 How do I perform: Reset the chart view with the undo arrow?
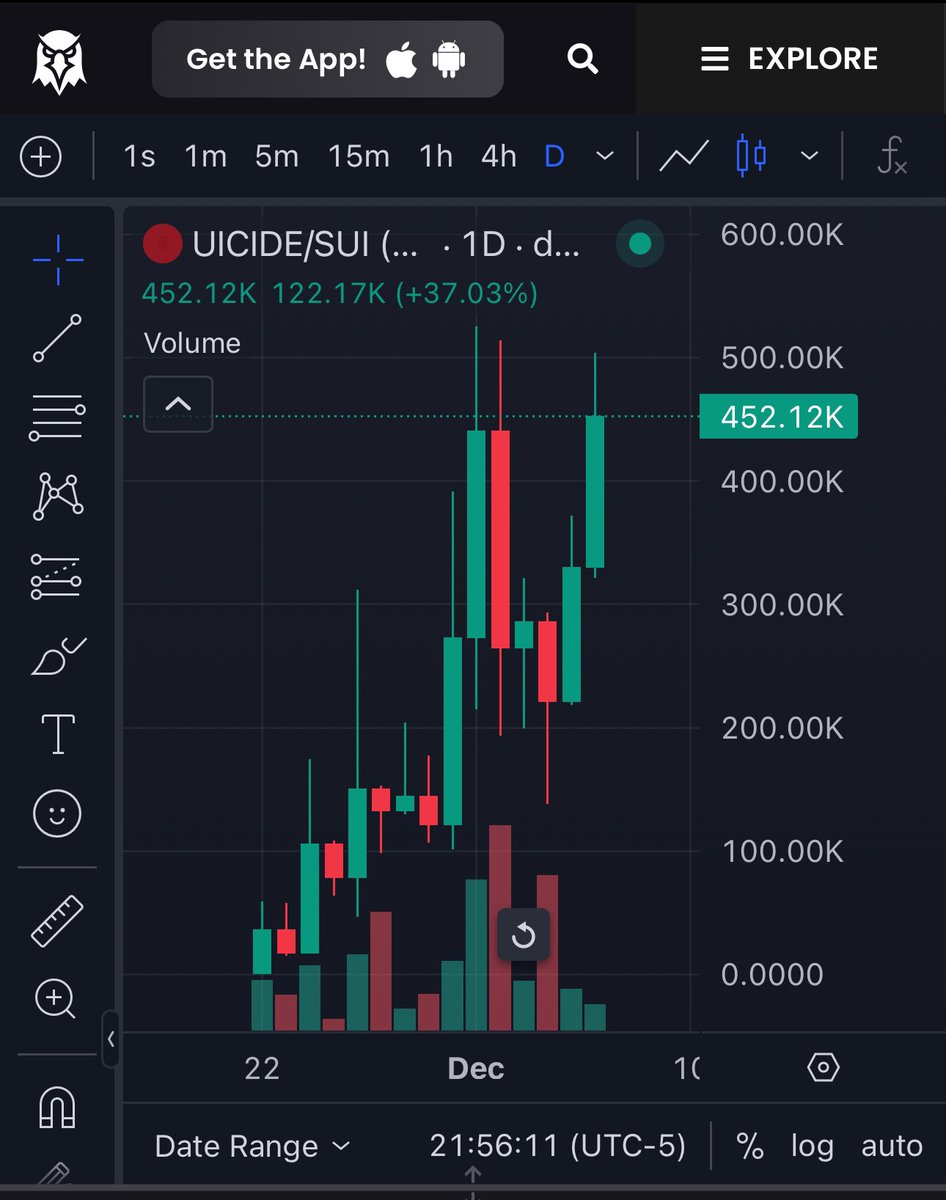[524, 936]
